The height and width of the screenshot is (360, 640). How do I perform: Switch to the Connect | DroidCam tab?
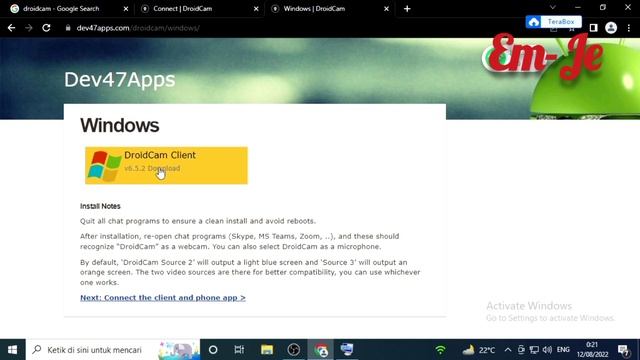point(182,9)
